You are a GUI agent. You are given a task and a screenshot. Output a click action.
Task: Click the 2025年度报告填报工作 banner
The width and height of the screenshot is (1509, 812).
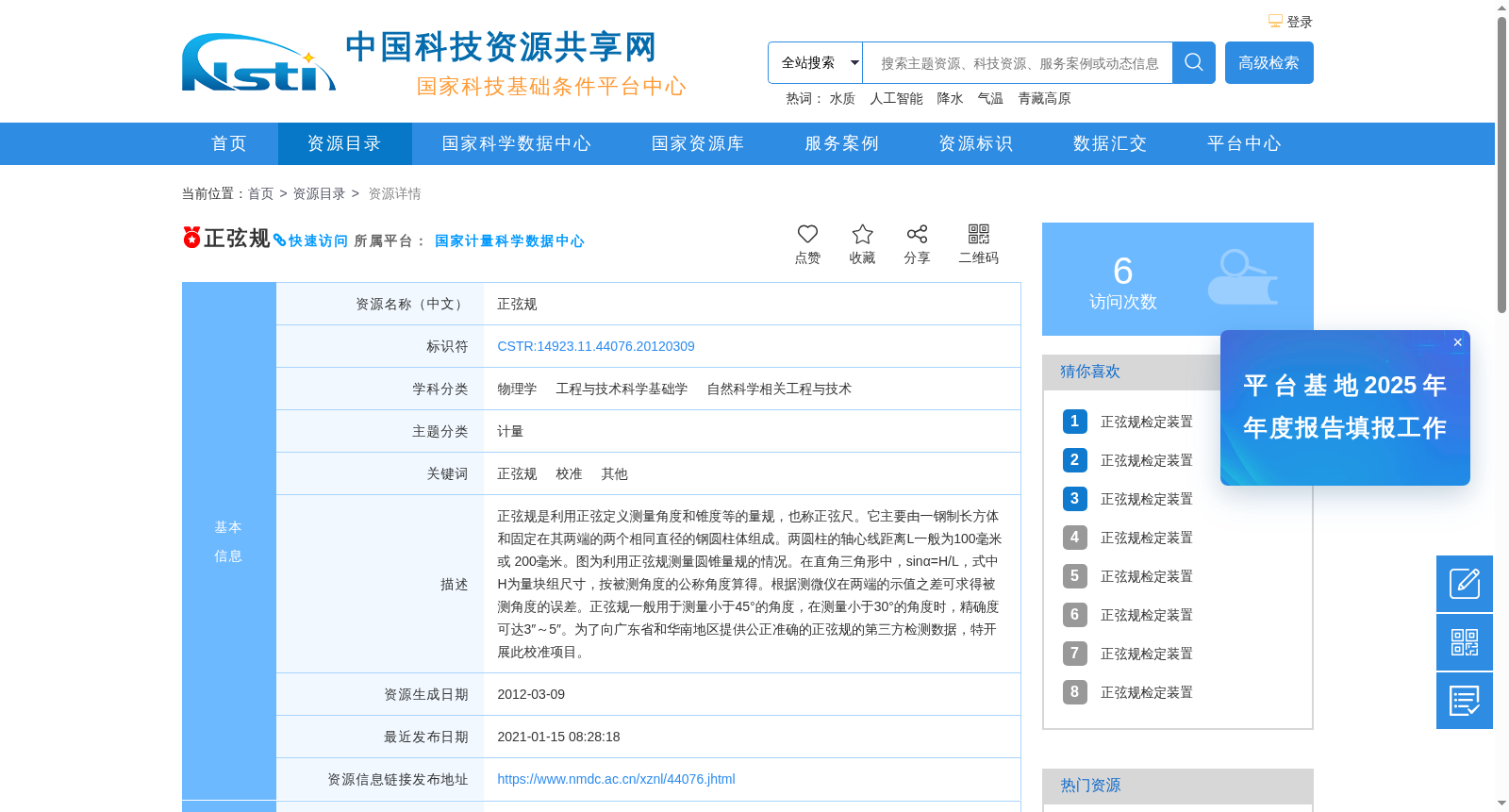(x=1345, y=407)
